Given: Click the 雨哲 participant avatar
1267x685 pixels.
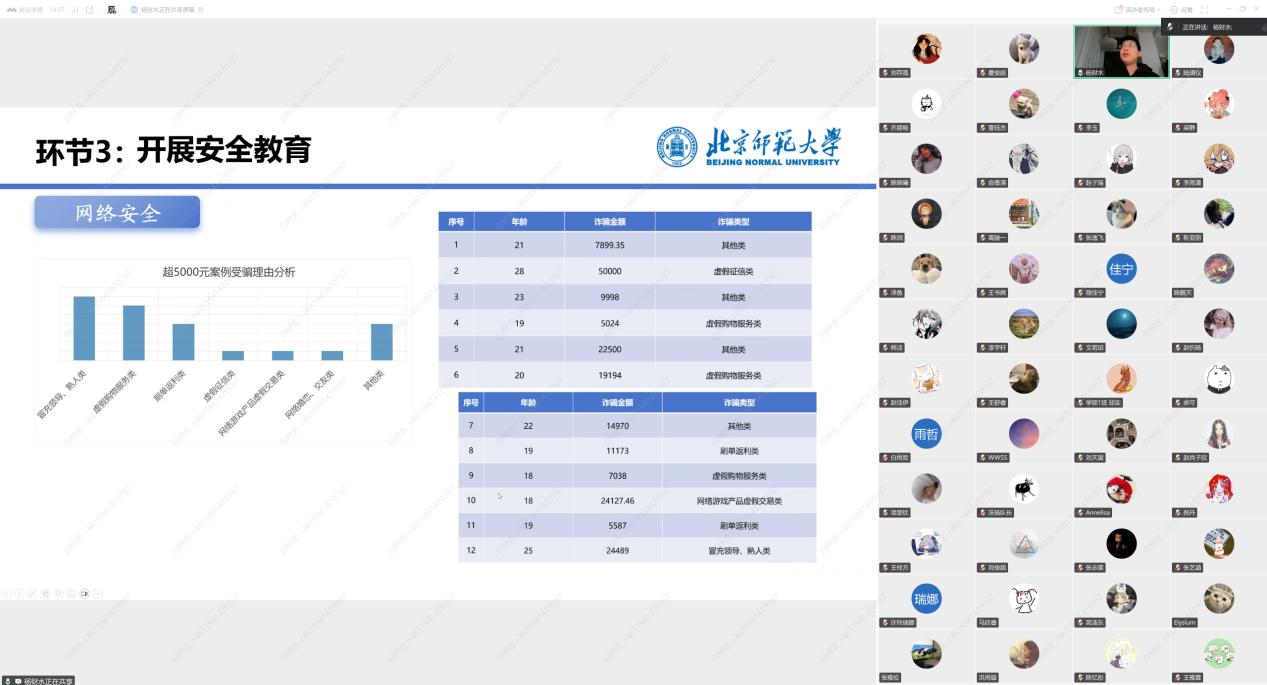Looking at the screenshot, I should 926,434.
